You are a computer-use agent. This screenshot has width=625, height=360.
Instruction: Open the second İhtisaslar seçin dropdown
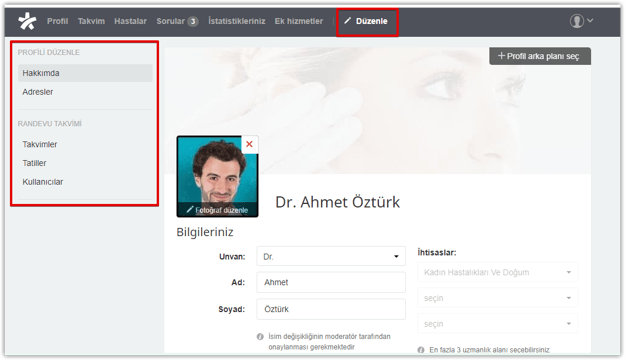click(x=497, y=298)
